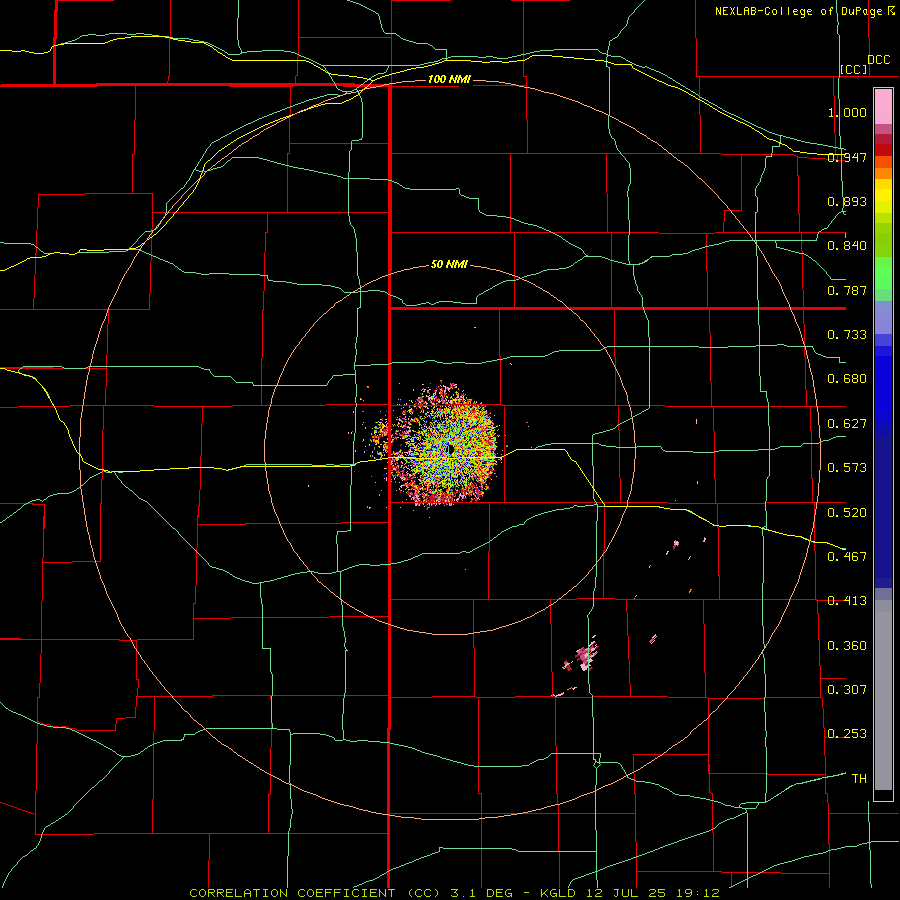Select the 0.307 scale value
This screenshot has width=900, height=900.
(x=847, y=690)
